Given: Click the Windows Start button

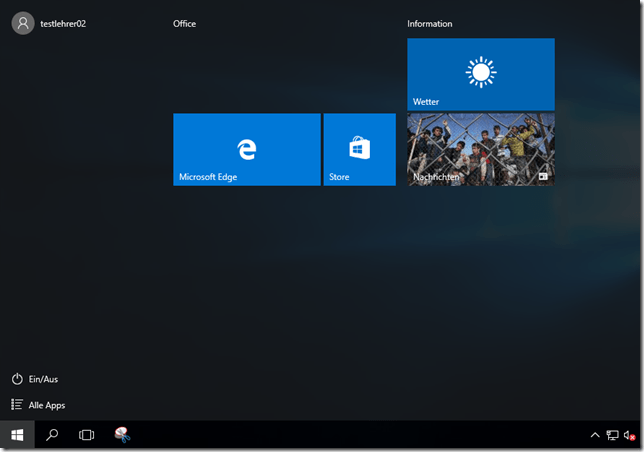Looking at the screenshot, I should pos(17,435).
